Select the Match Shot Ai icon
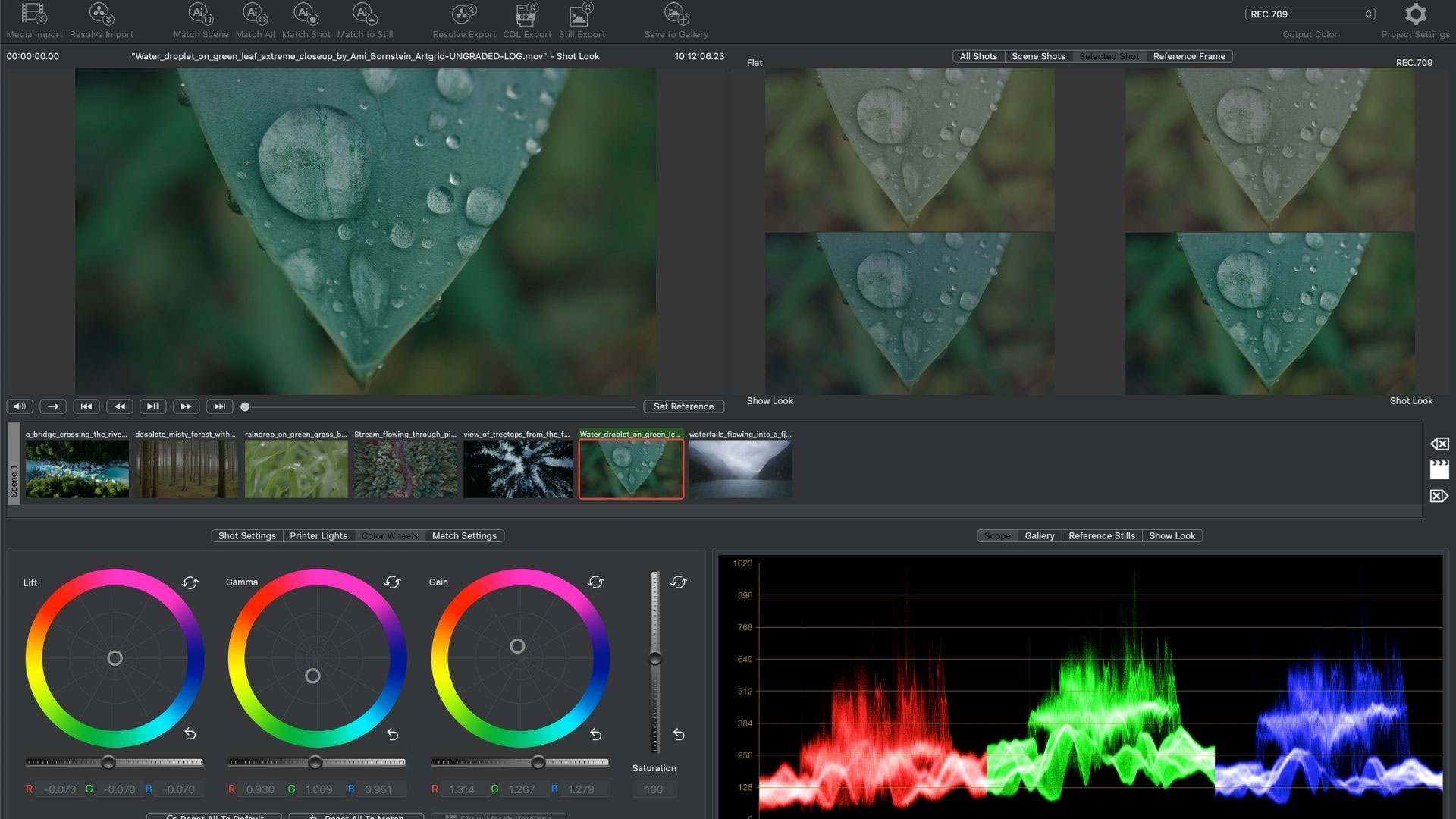The height and width of the screenshot is (819, 1456). tap(303, 14)
